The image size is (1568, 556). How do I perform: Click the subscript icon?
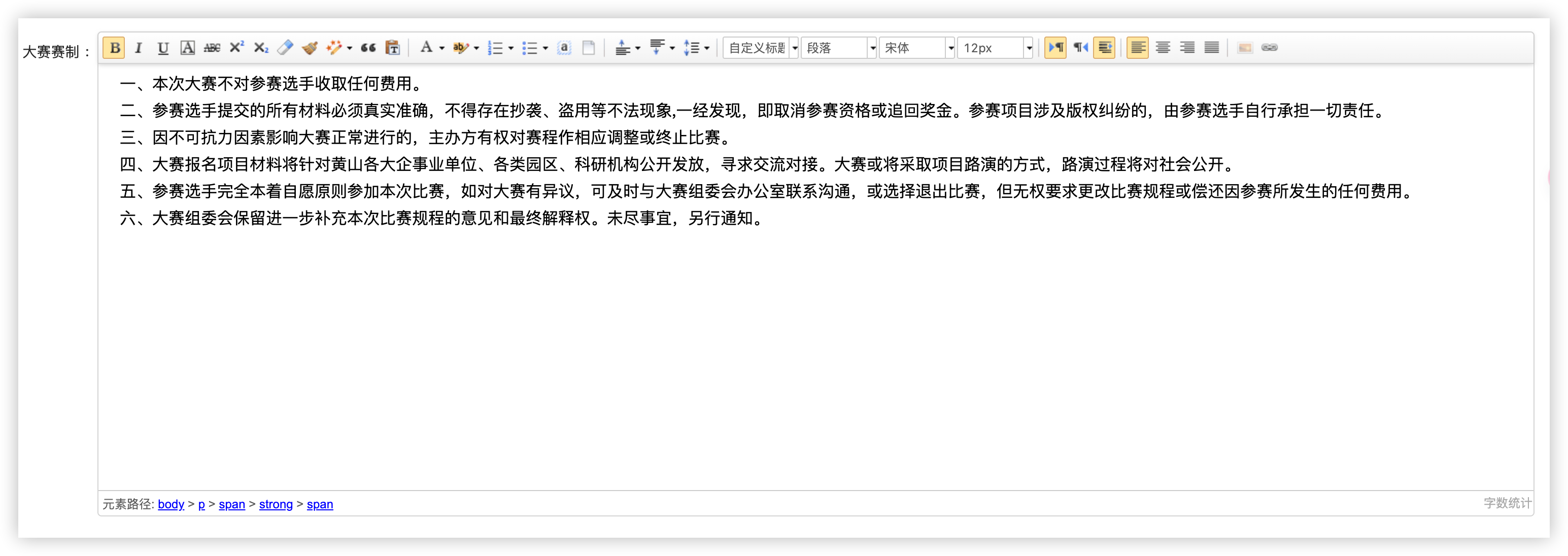261,48
